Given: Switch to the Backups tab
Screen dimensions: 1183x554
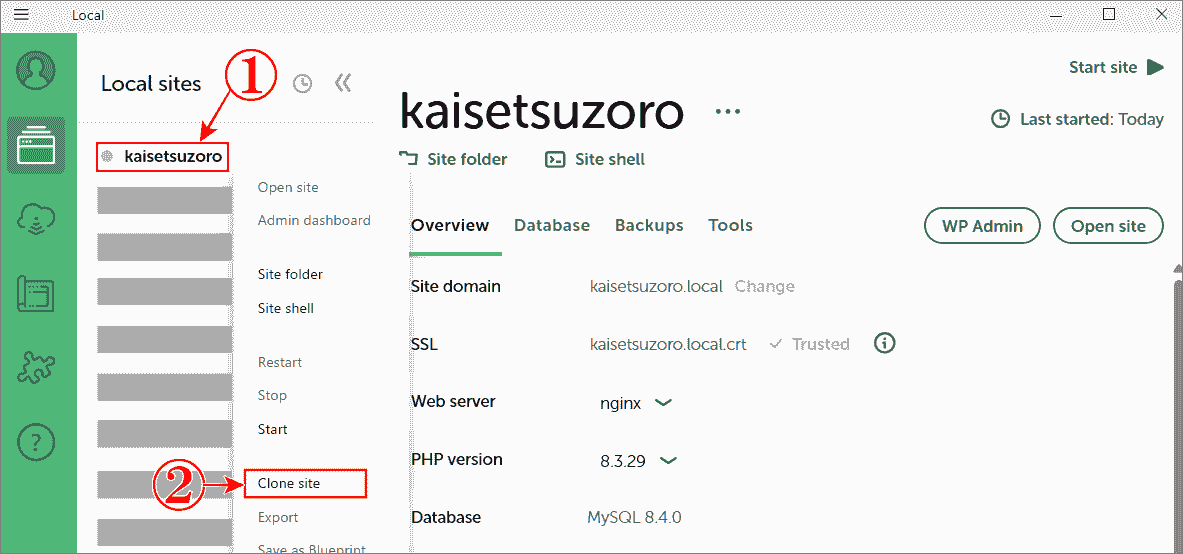Looking at the screenshot, I should click(649, 225).
